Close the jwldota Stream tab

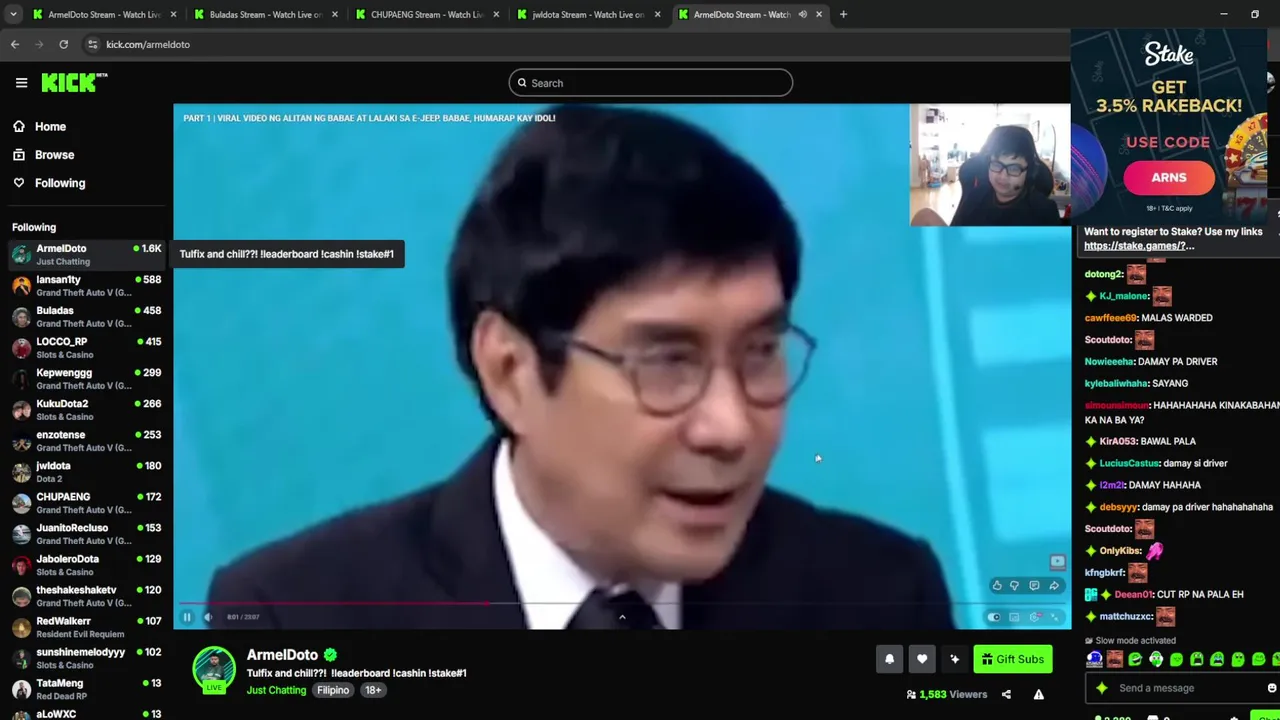[657, 14]
